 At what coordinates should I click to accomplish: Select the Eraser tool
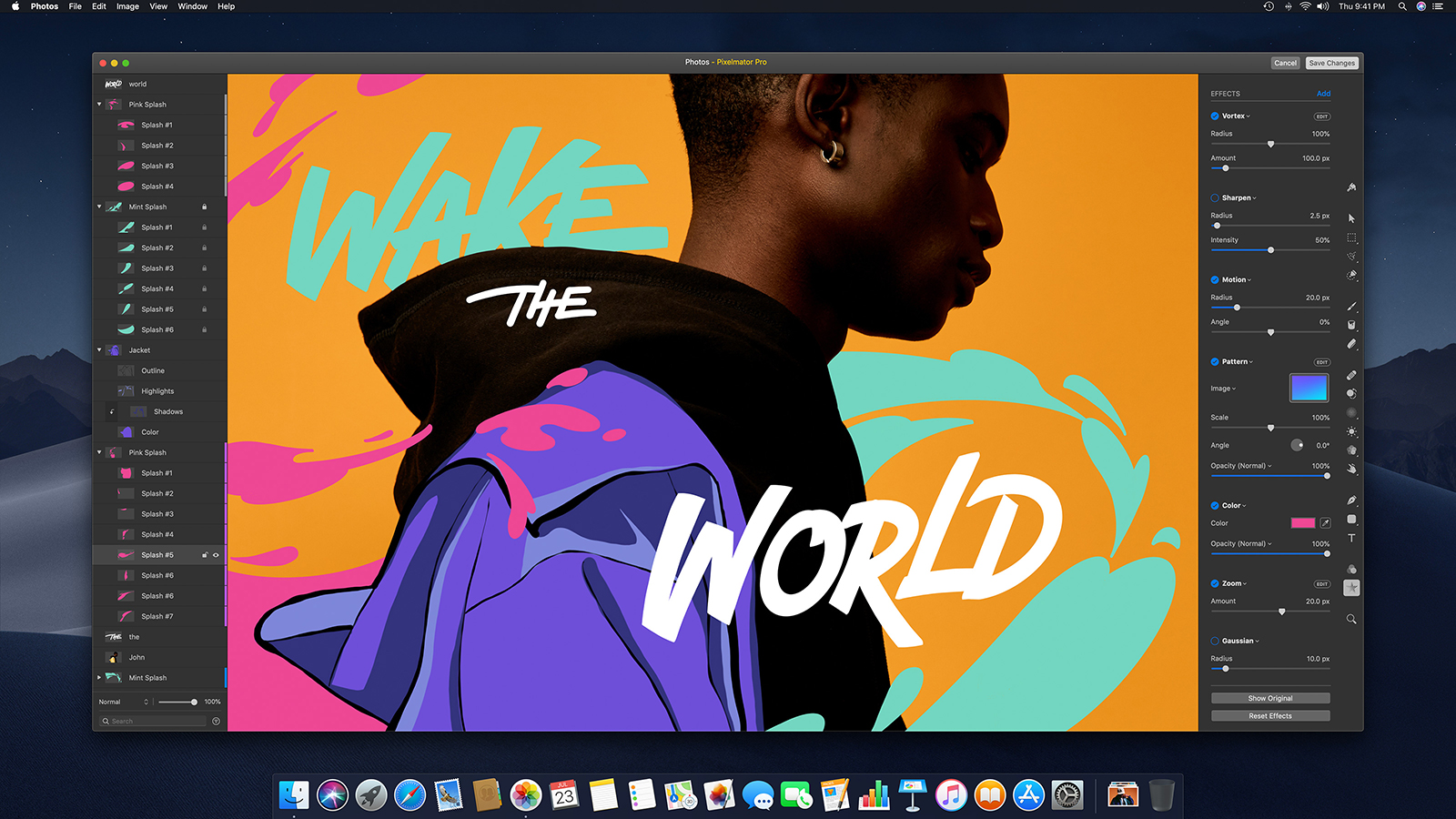click(1352, 343)
